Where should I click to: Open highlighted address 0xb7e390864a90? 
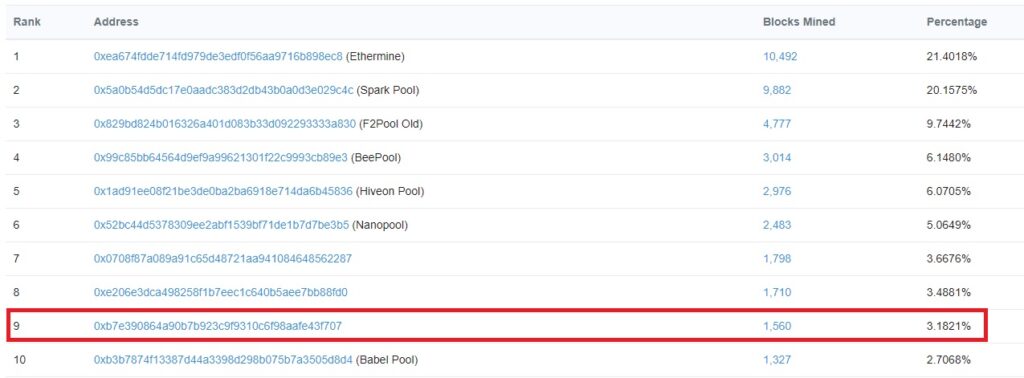[x=218, y=326]
